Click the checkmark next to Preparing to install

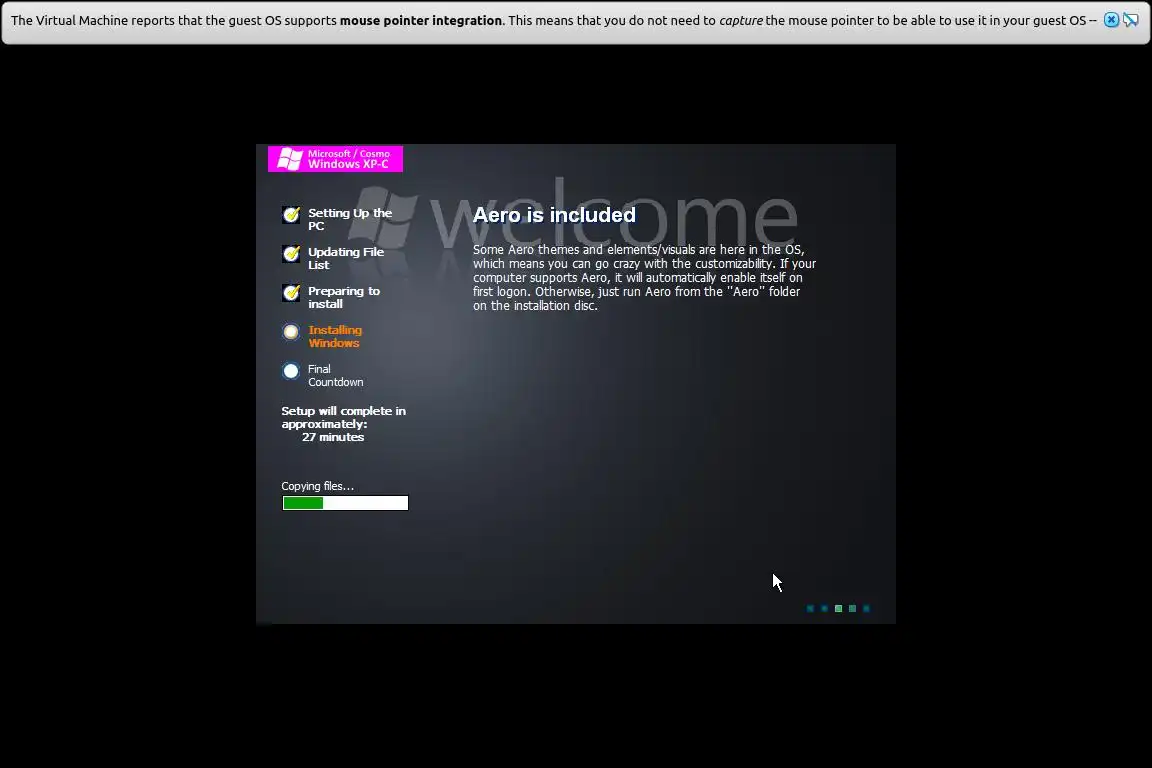[x=291, y=293]
